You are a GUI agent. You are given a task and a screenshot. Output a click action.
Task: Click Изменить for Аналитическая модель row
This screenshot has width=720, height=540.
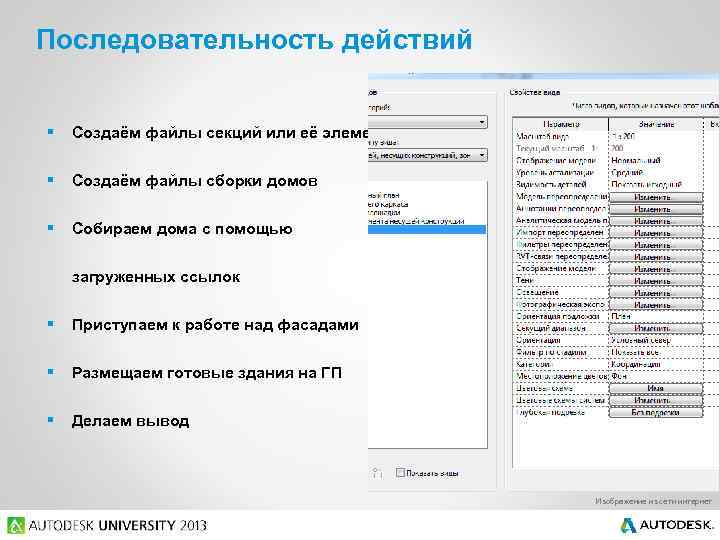click(656, 221)
